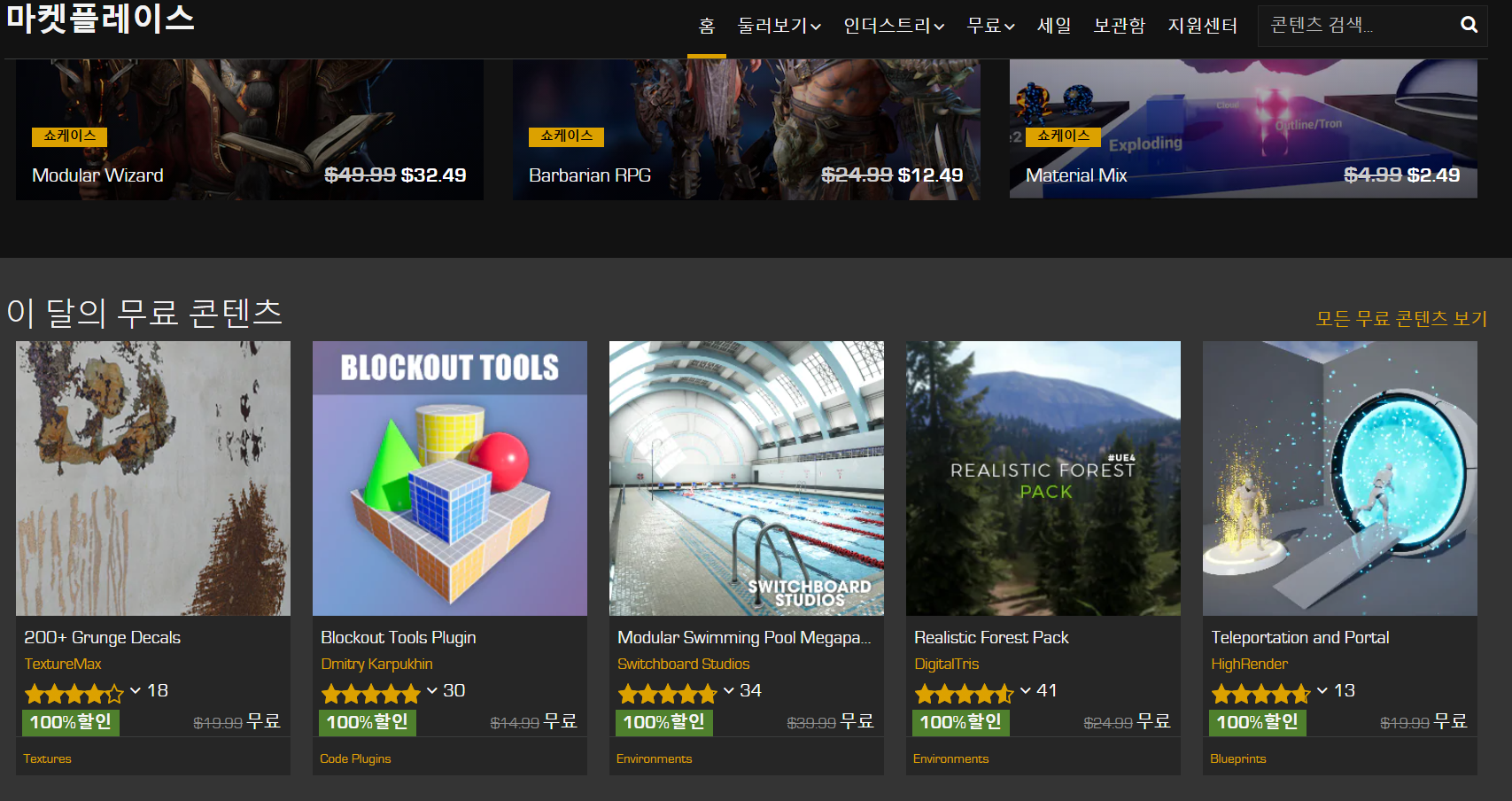Click 무료 price on Teleportation and Portal
This screenshot has width=1512, height=801.
click(1450, 722)
